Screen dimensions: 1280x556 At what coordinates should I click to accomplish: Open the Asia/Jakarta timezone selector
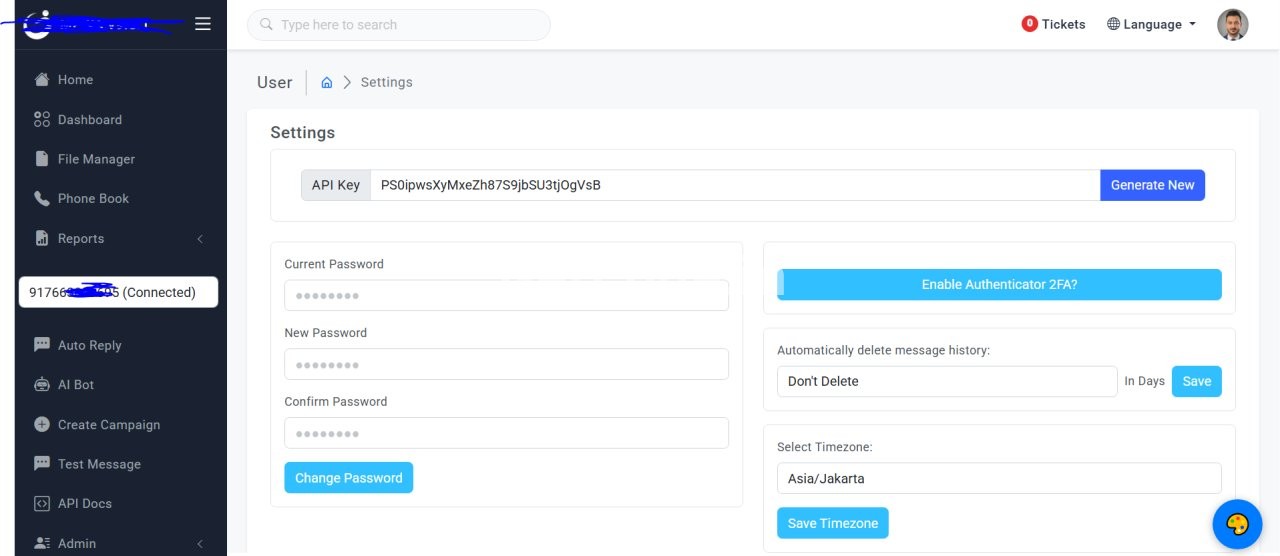point(999,478)
